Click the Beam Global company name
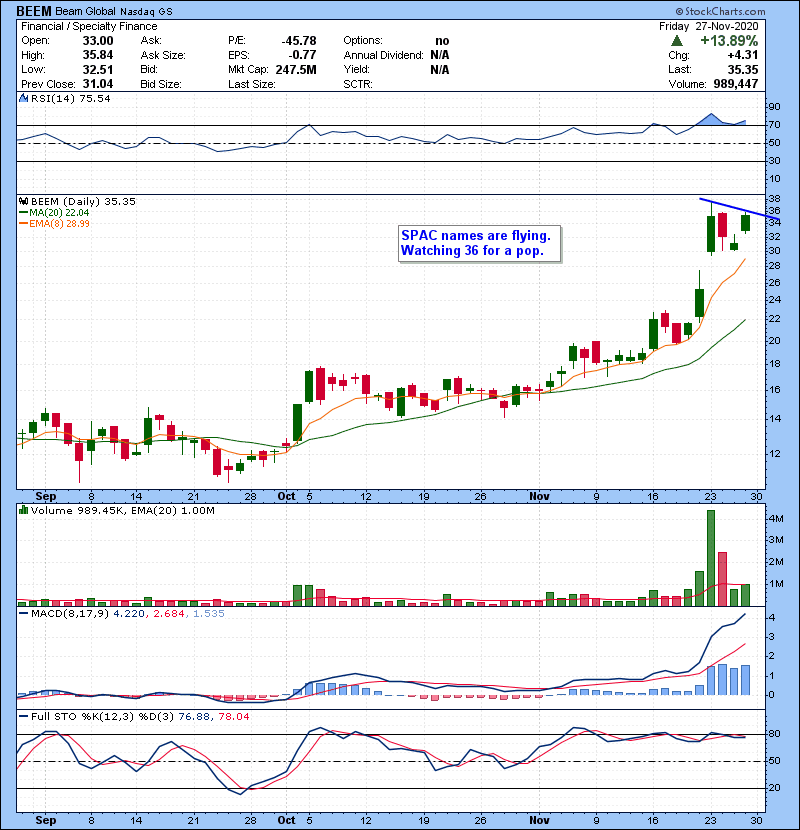Image resolution: width=800 pixels, height=830 pixels. pyautogui.click(x=85, y=11)
